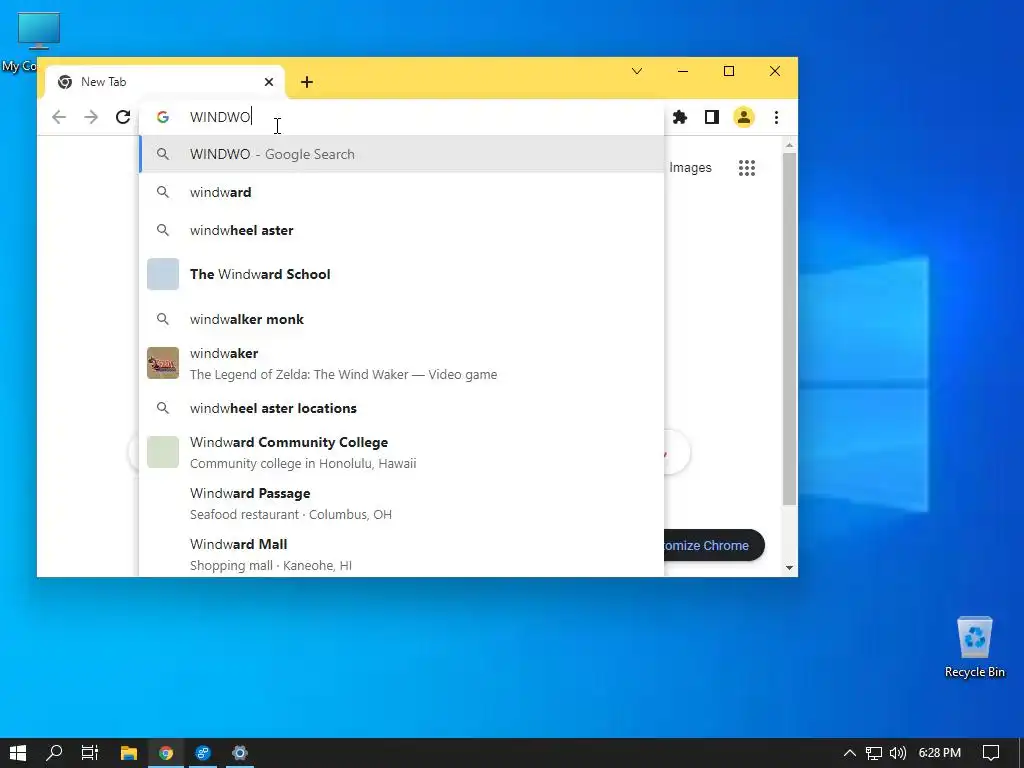This screenshot has width=1024, height=768.
Task: Select the 'Windward Passage' restaurant suggestion
Action: click(402, 503)
